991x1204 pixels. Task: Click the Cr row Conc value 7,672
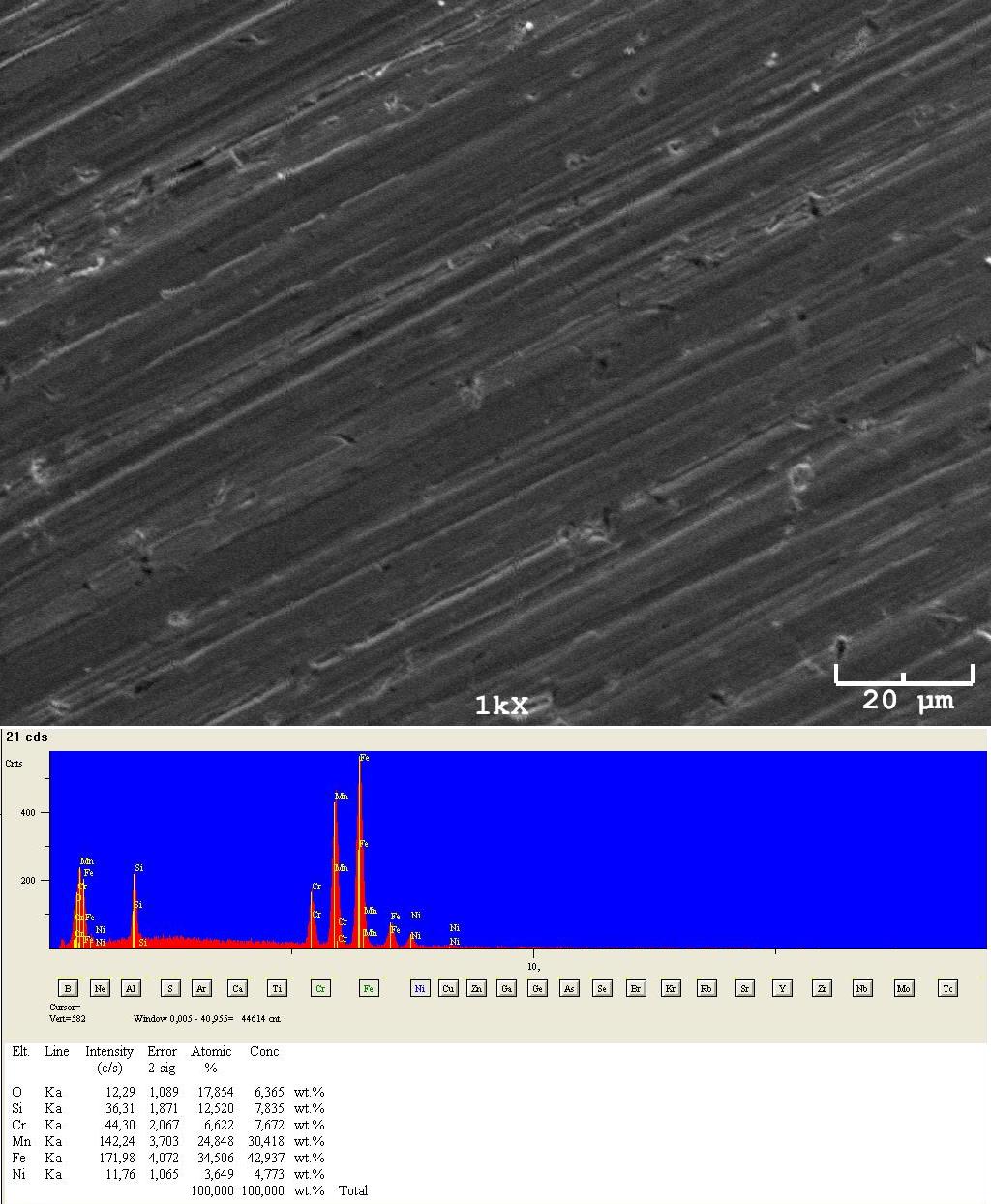[270, 1125]
